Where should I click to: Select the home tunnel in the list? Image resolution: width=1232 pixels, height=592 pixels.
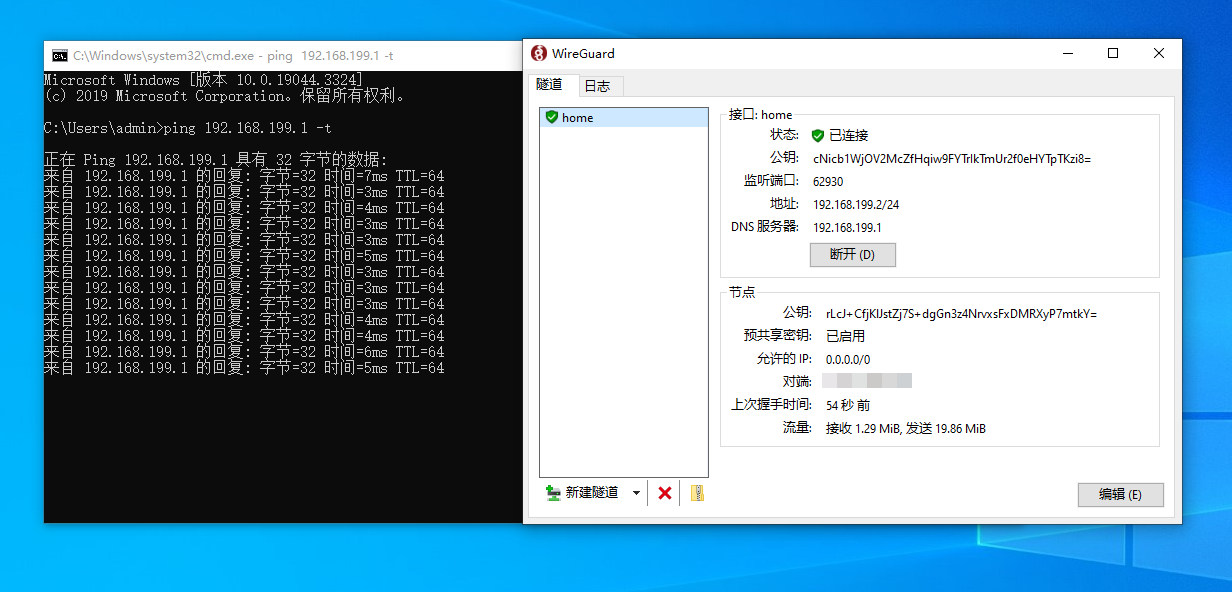click(624, 117)
